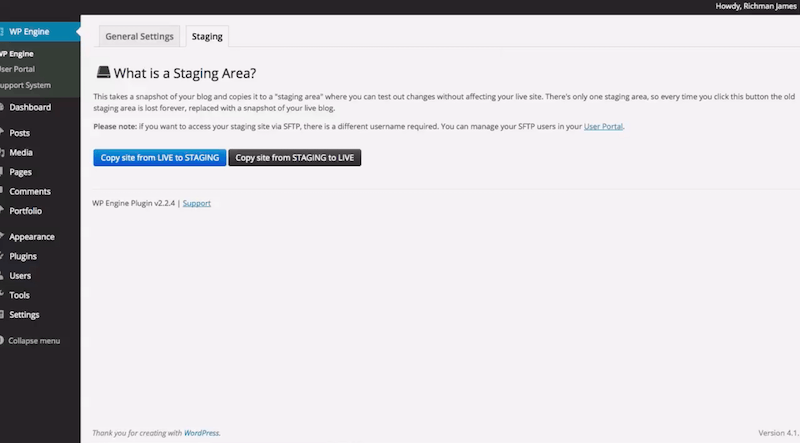
Task: Open the Pages menu
Action: [20, 172]
